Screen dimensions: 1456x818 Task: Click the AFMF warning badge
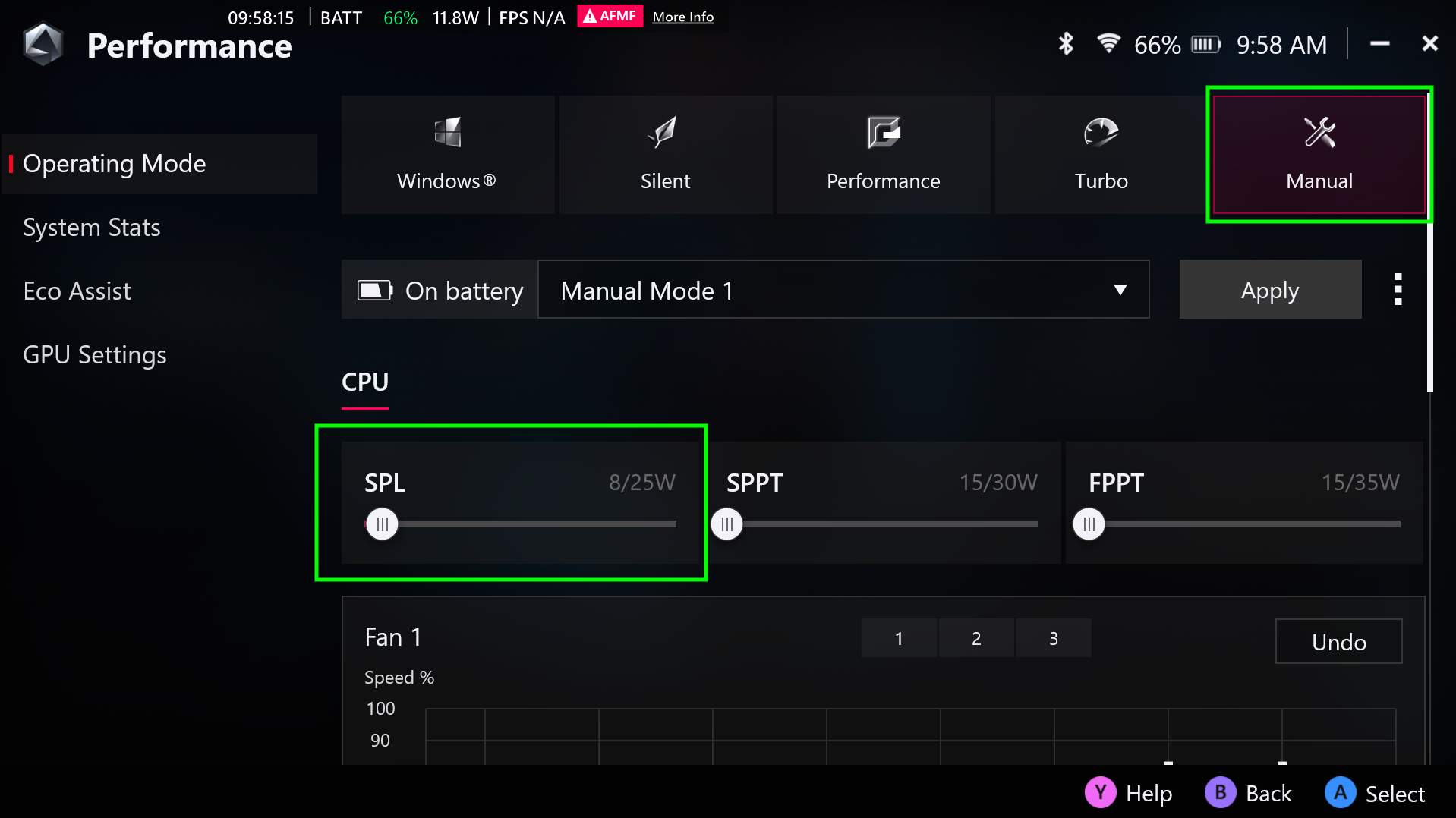click(610, 16)
